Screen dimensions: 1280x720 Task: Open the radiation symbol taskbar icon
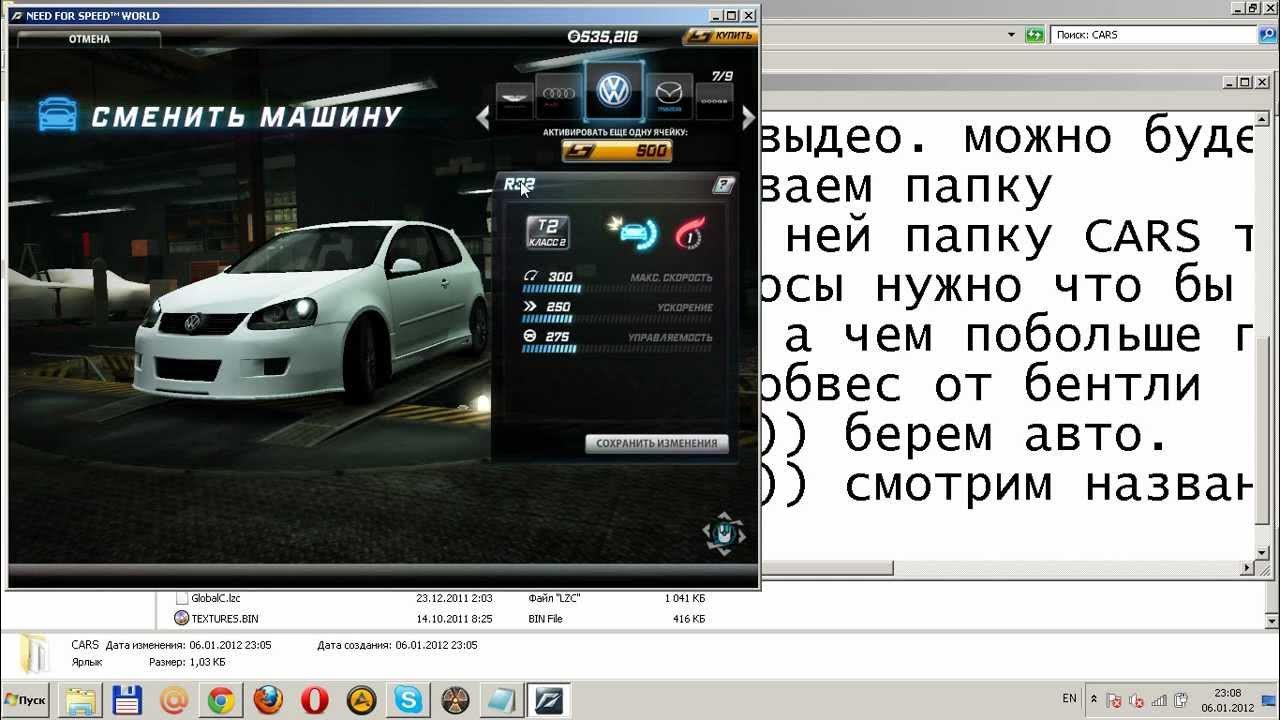(455, 700)
